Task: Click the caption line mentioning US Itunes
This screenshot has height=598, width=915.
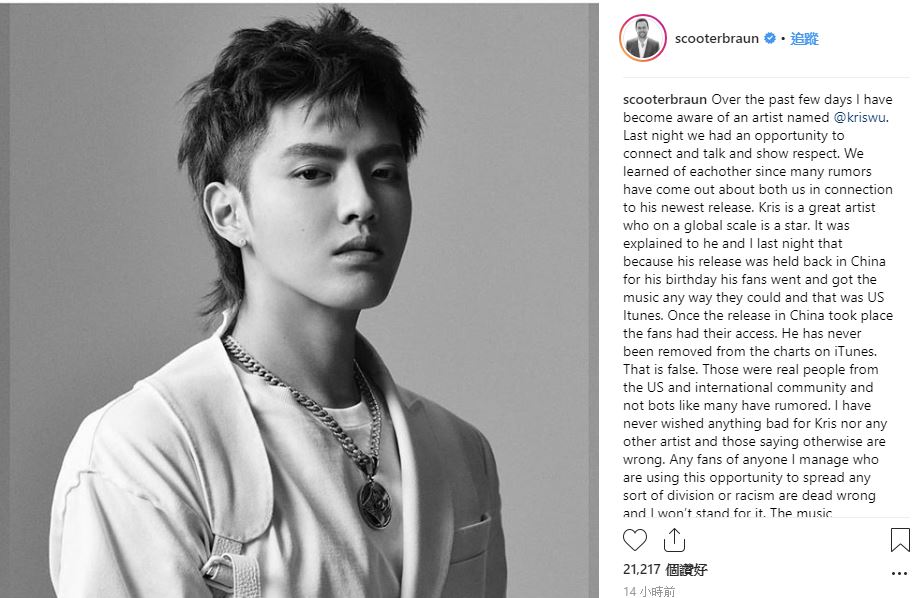Action: (753, 298)
